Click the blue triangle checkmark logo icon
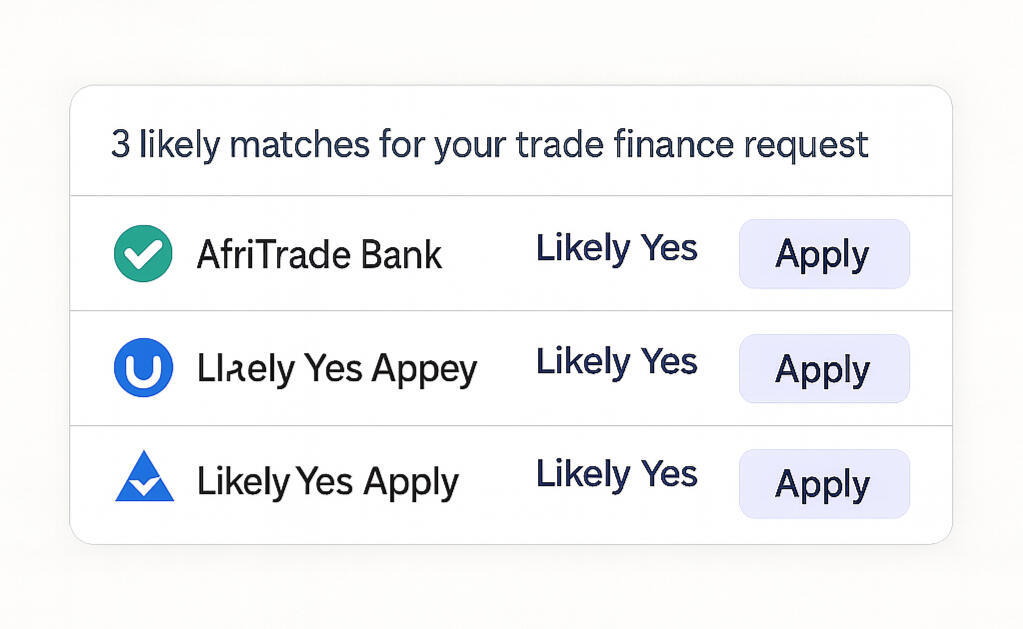 click(x=144, y=480)
